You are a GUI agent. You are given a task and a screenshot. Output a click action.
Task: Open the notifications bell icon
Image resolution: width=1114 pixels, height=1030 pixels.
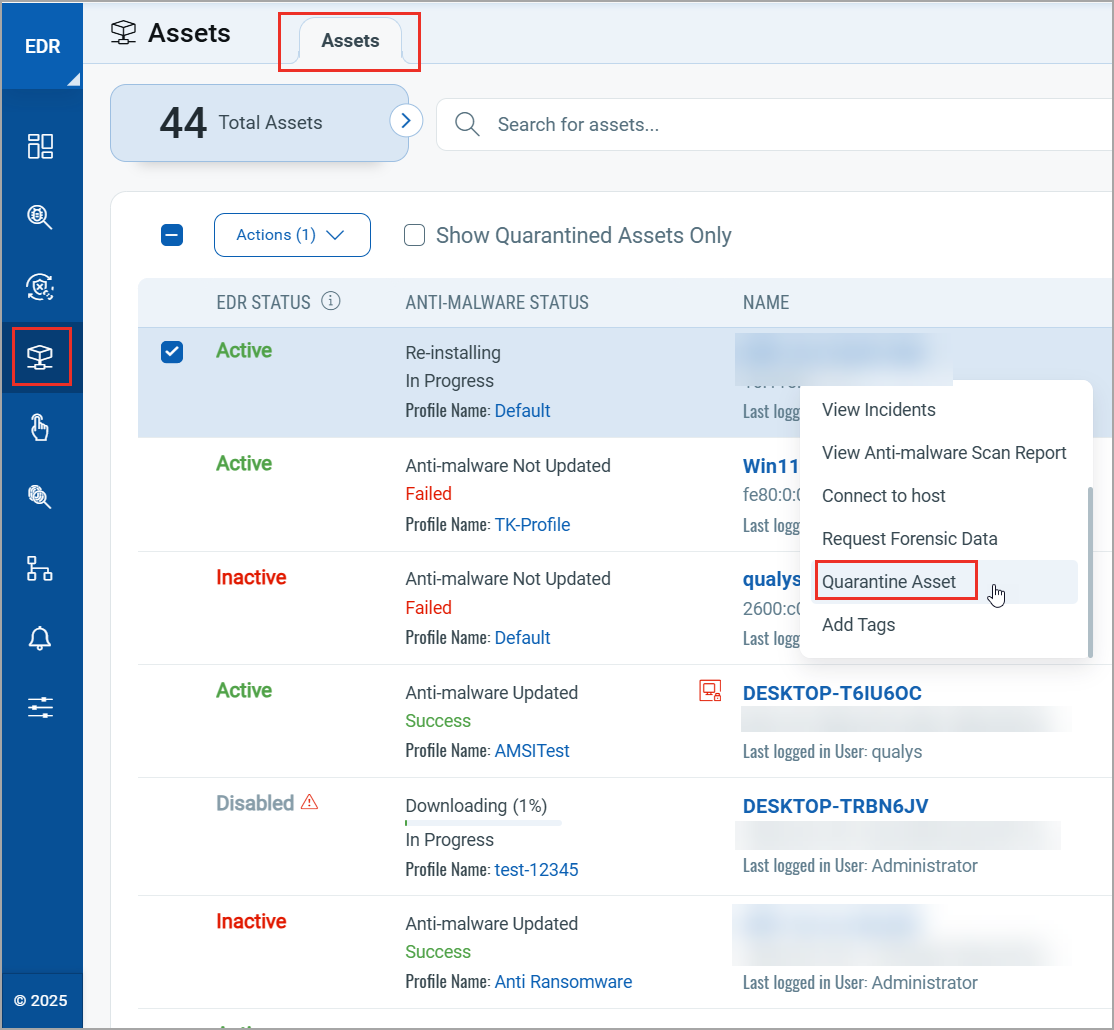tap(41, 638)
